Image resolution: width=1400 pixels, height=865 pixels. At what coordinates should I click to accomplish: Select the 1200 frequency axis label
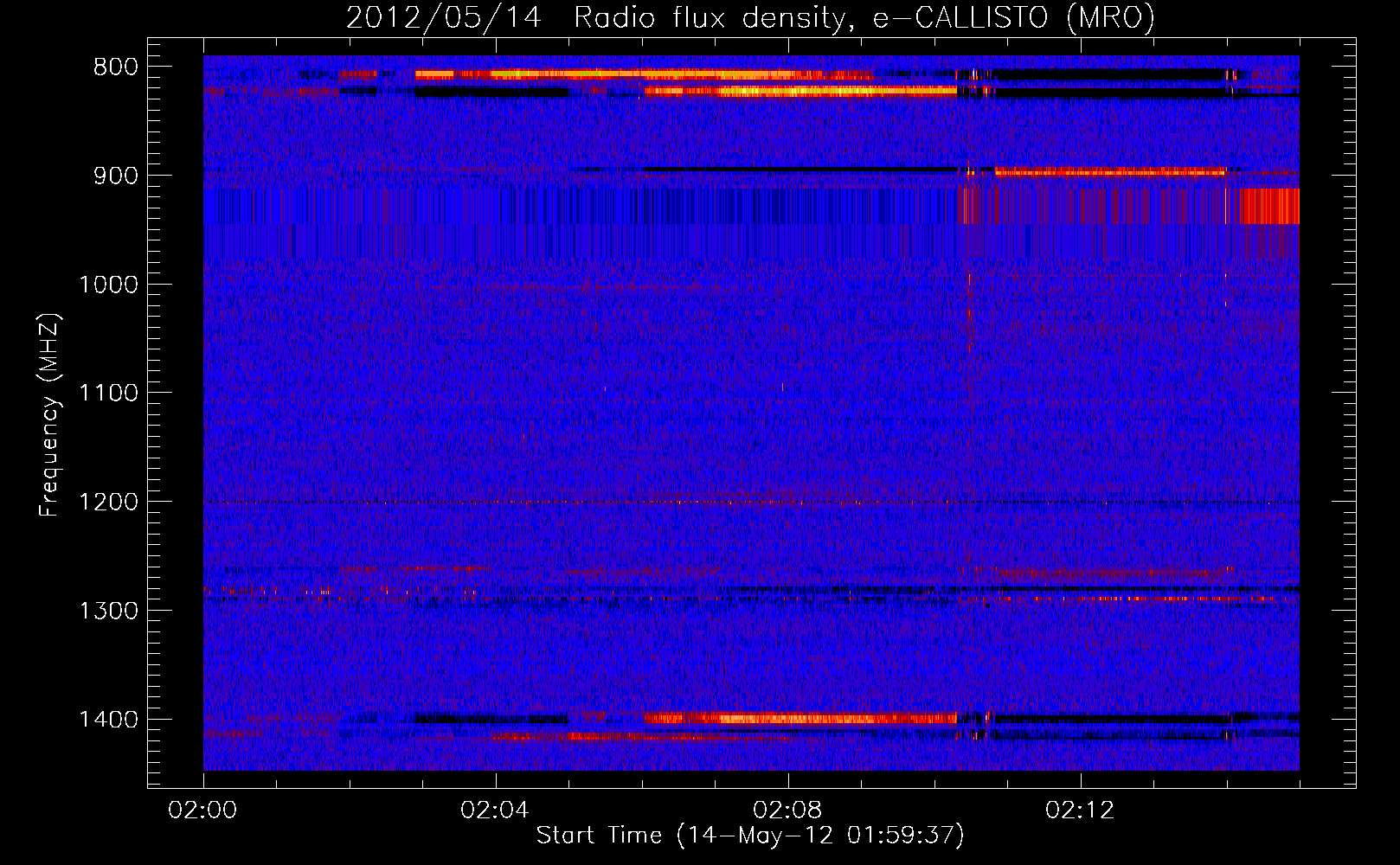pyautogui.click(x=108, y=503)
